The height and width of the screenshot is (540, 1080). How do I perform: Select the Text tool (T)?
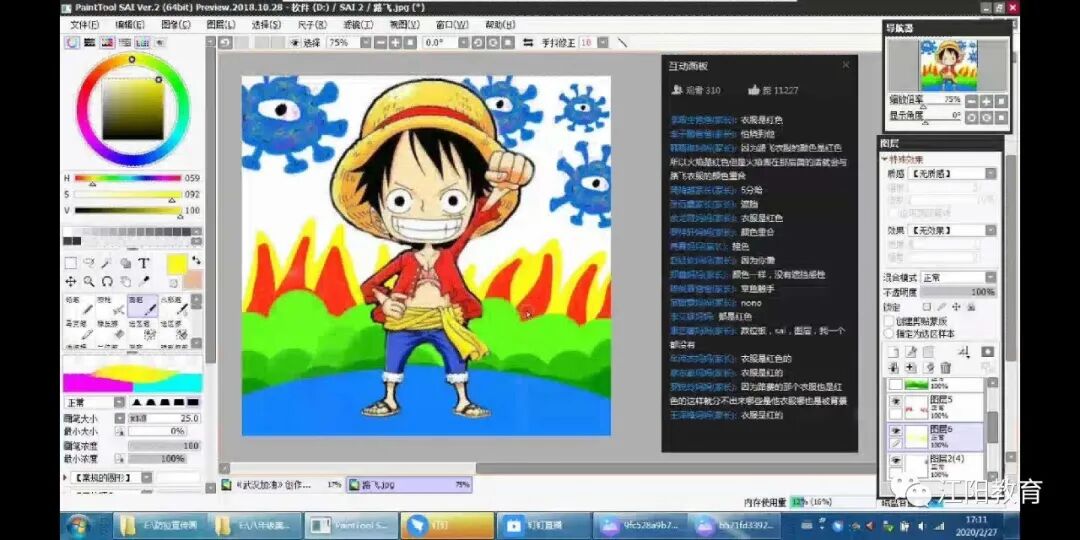144,262
